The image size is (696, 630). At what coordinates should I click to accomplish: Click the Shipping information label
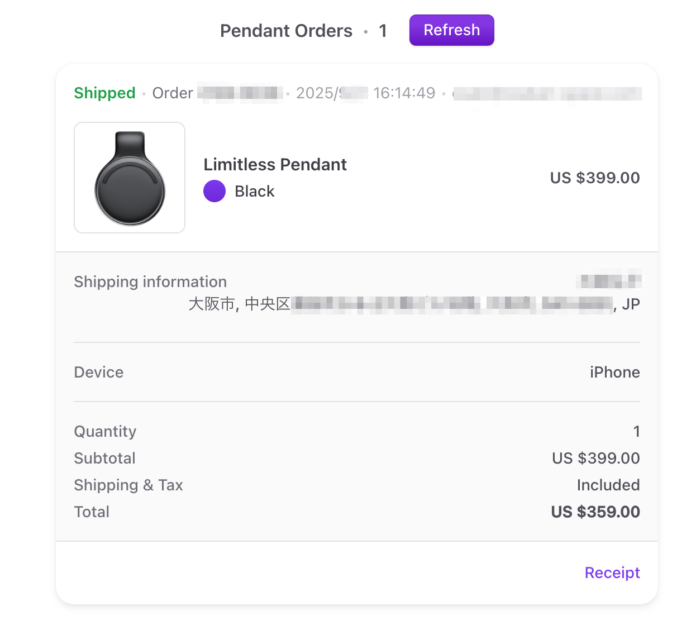click(150, 282)
